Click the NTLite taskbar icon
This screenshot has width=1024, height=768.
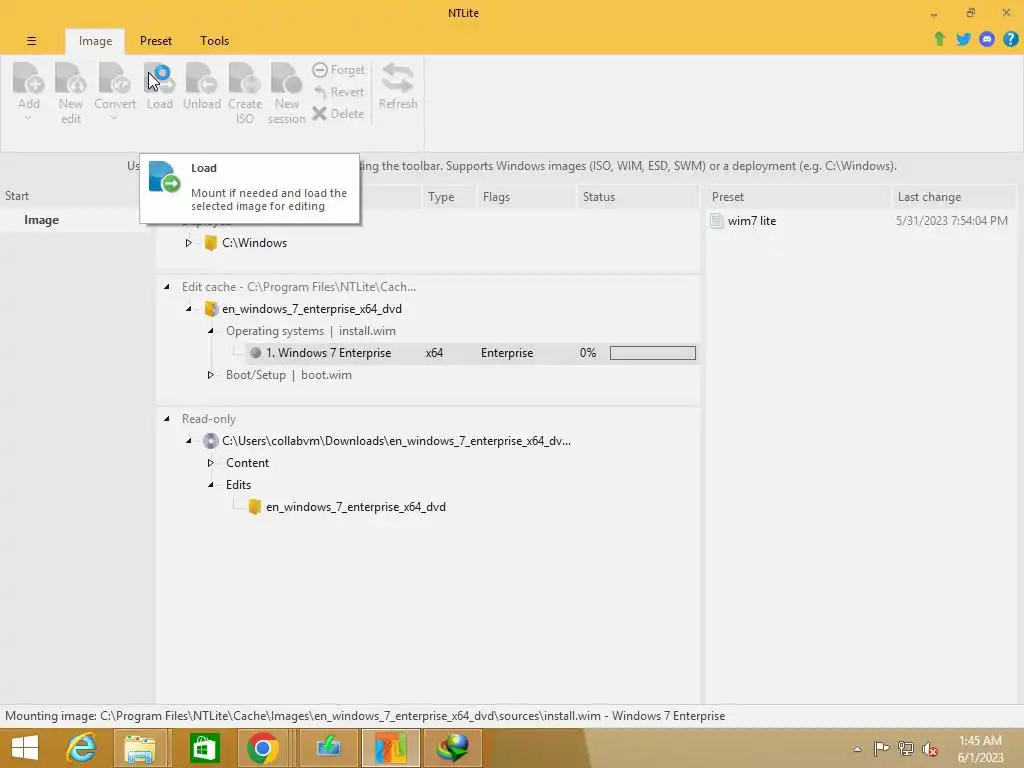[x=391, y=748]
